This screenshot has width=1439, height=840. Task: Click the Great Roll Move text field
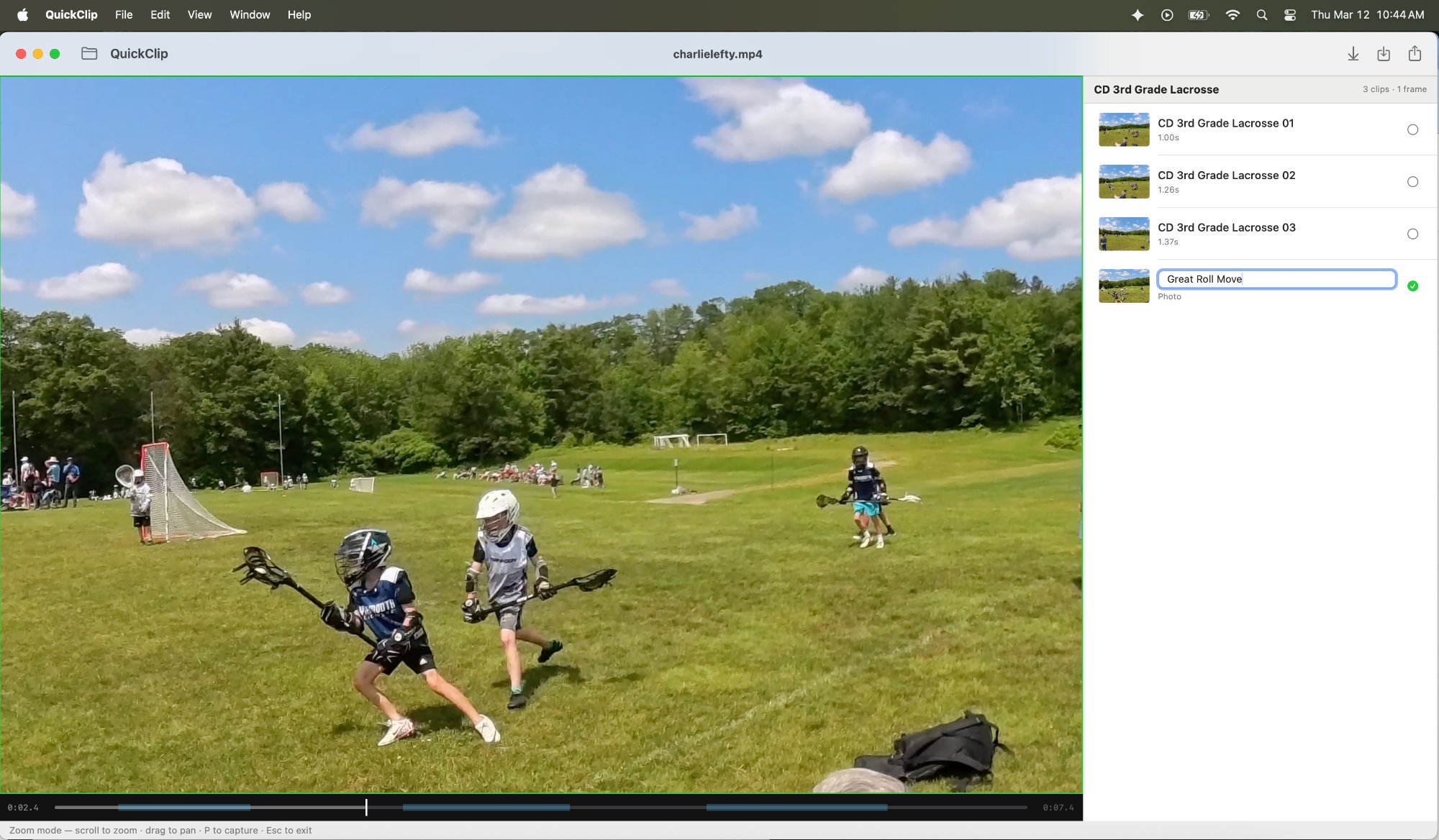[x=1276, y=279]
